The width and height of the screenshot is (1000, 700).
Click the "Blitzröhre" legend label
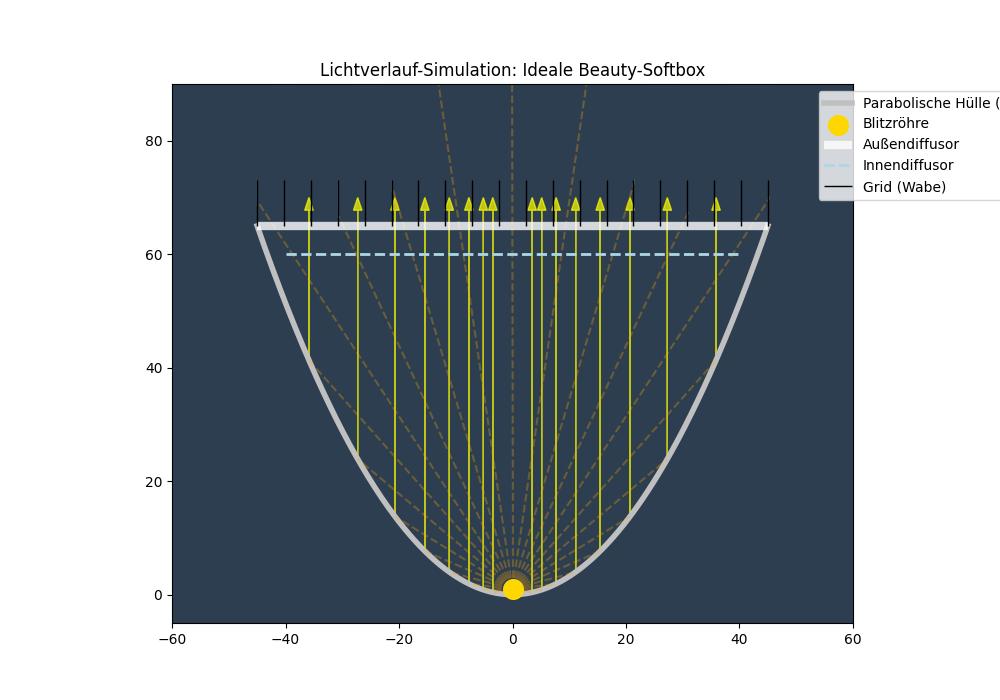tap(895, 124)
